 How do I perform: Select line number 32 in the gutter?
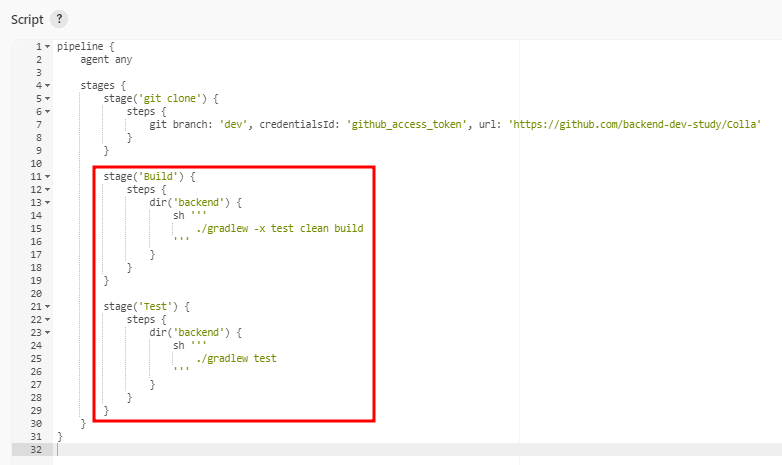point(36,450)
